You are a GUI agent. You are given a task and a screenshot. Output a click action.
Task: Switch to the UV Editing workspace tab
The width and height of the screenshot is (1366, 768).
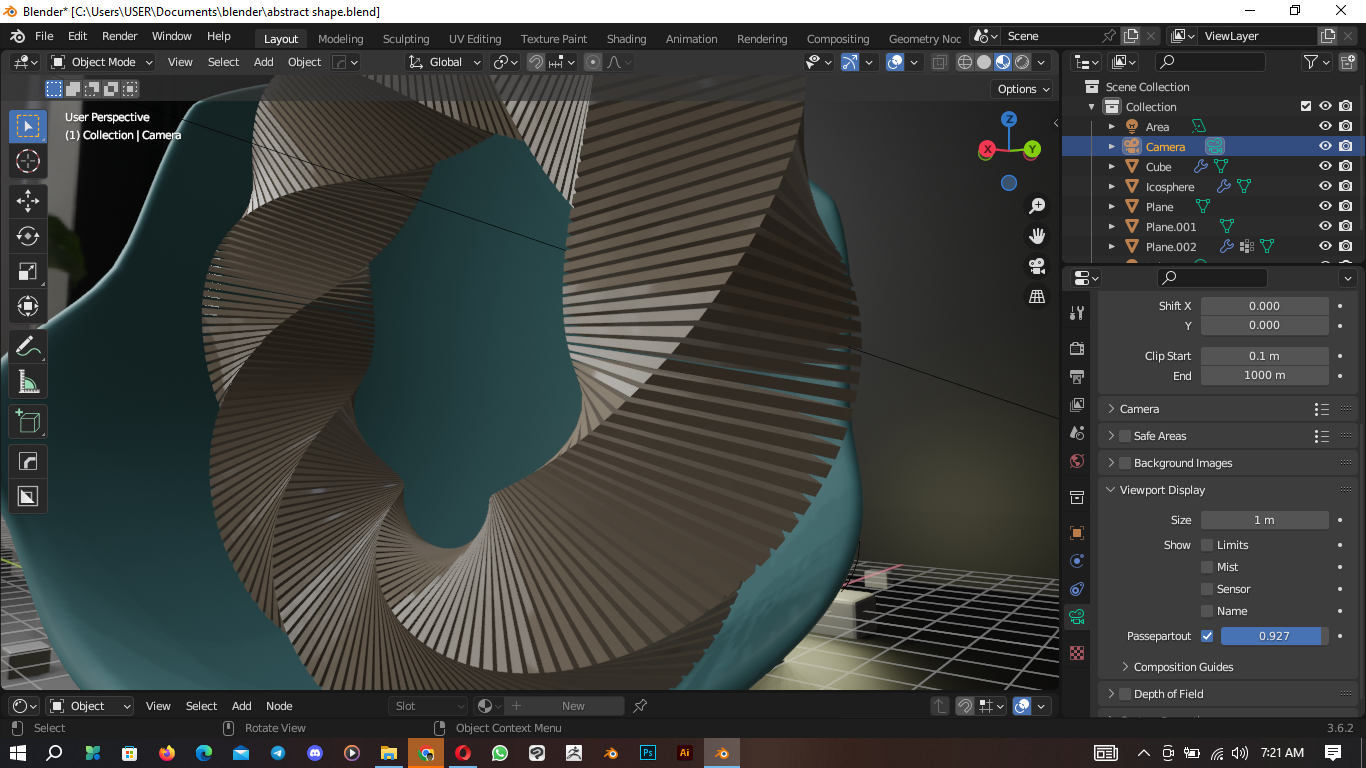point(475,39)
